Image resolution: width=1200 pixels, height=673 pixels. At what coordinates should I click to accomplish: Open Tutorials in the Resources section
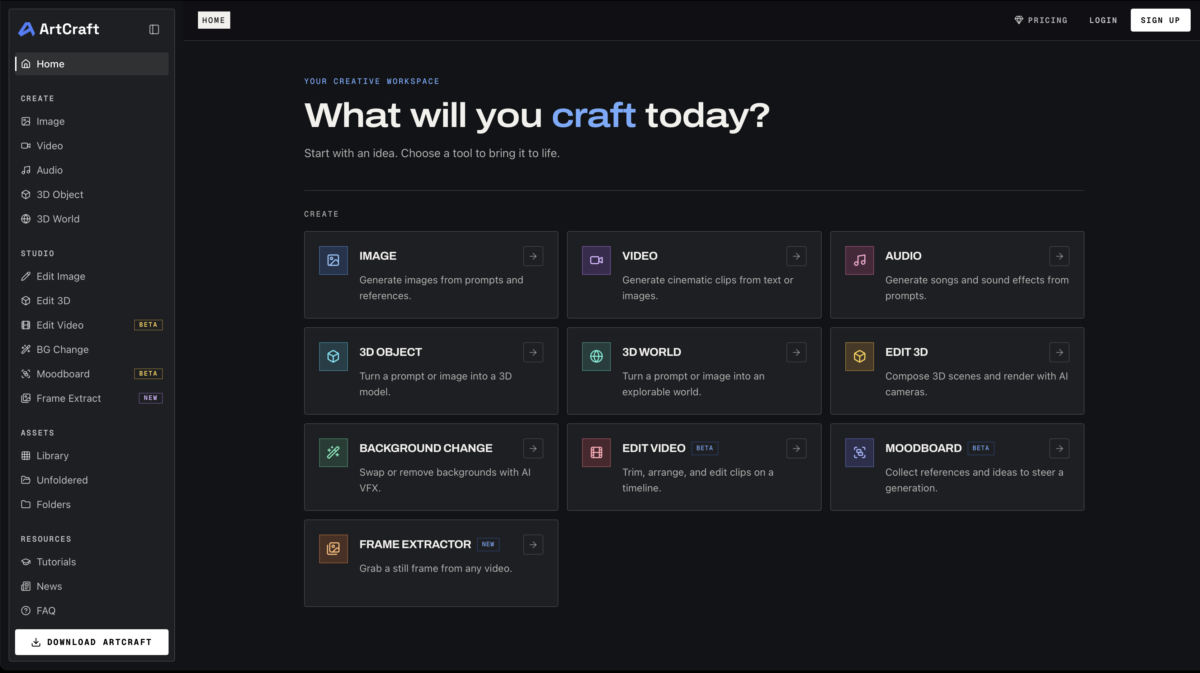[x=92, y=562]
